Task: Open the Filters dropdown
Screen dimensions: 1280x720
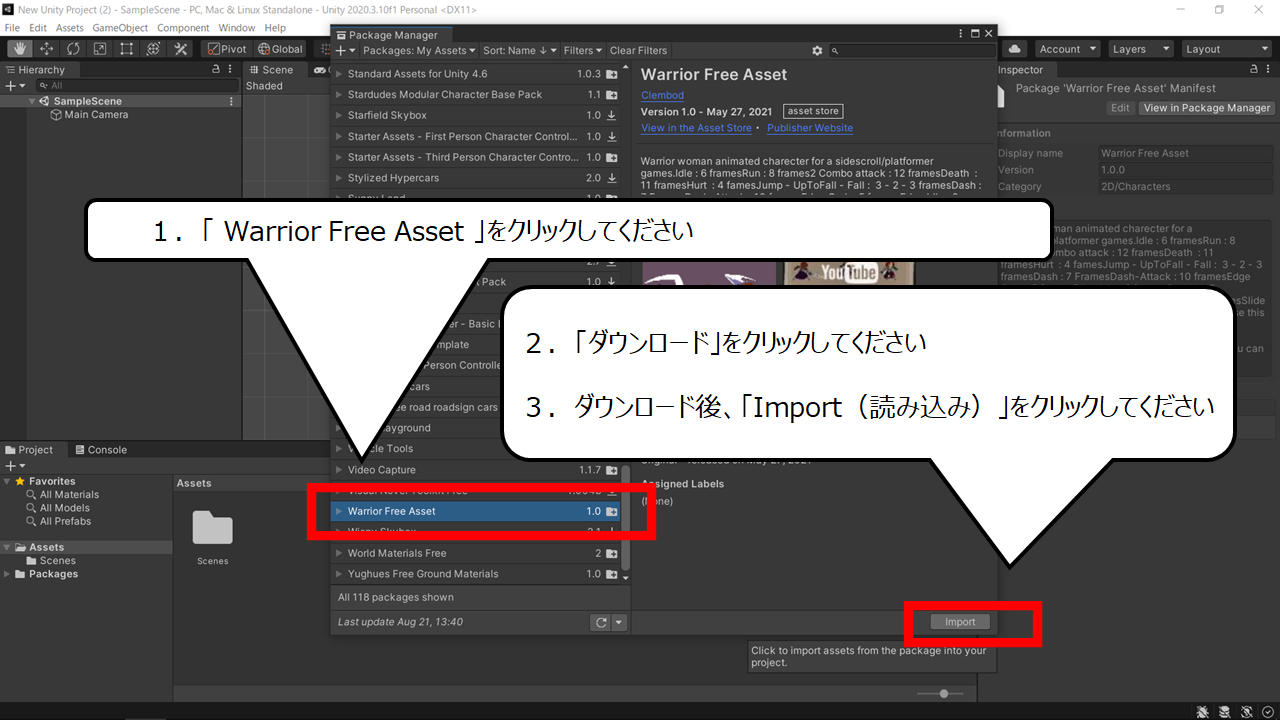Action: pos(583,50)
